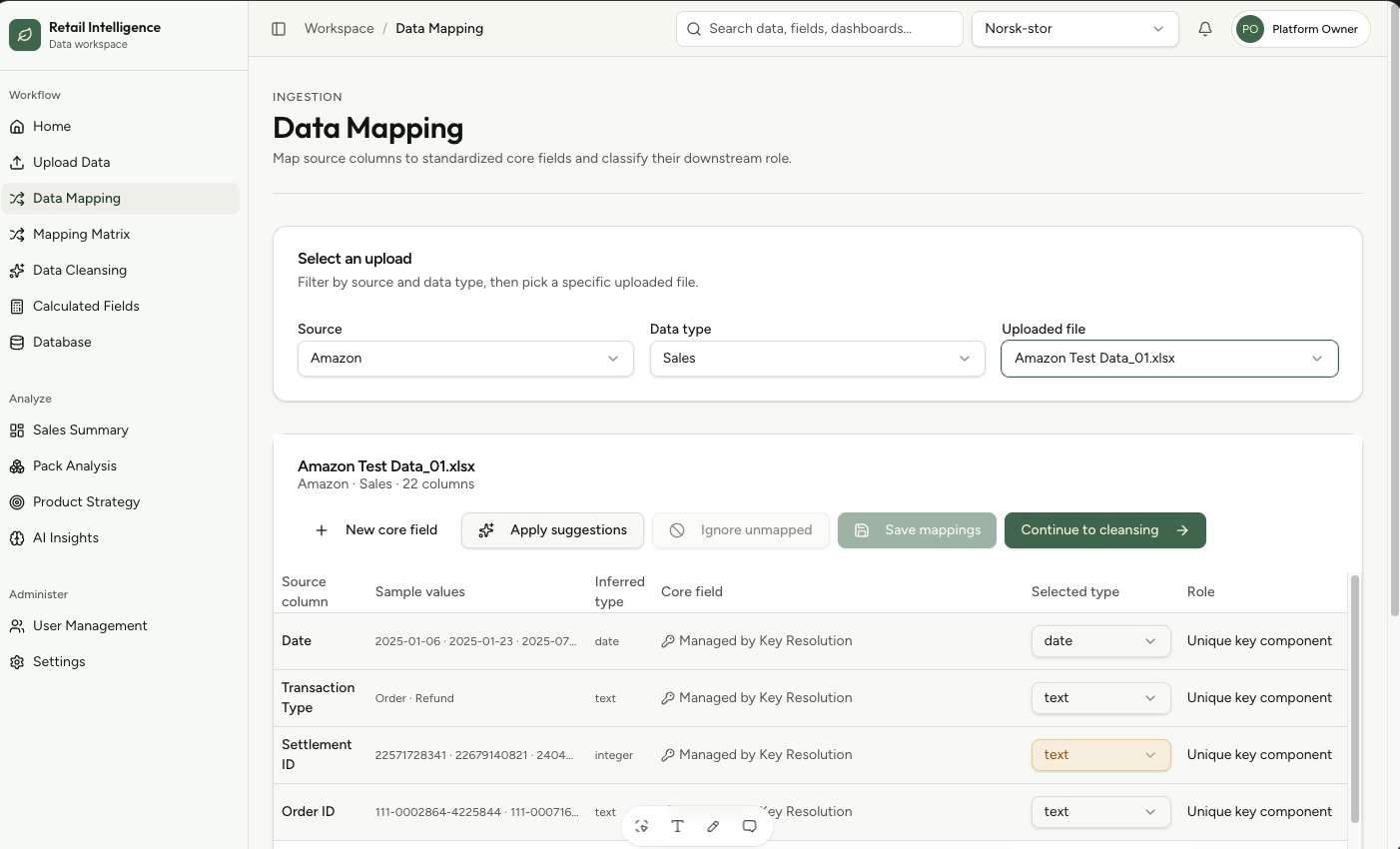Viewport: 1400px width, 849px height.
Task: Open Pack Analysis page
Action: pyautogui.click(x=121, y=466)
